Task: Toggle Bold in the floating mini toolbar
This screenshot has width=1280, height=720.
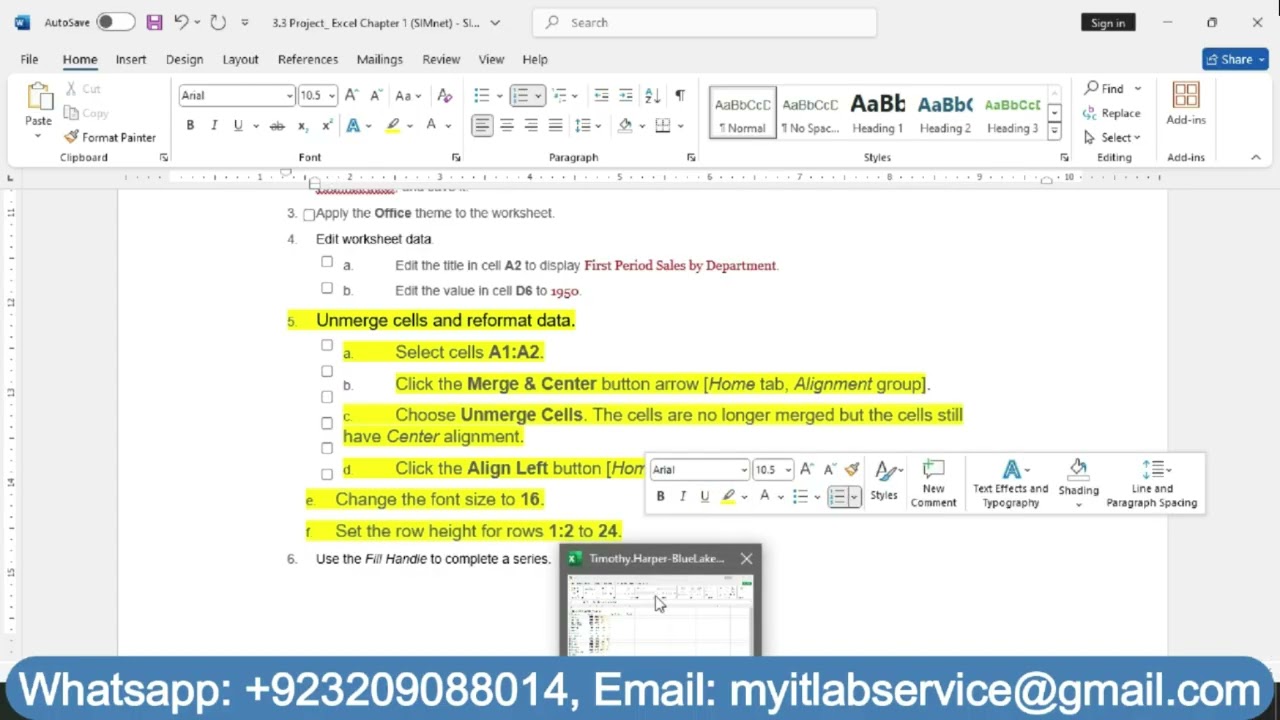Action: (660, 496)
